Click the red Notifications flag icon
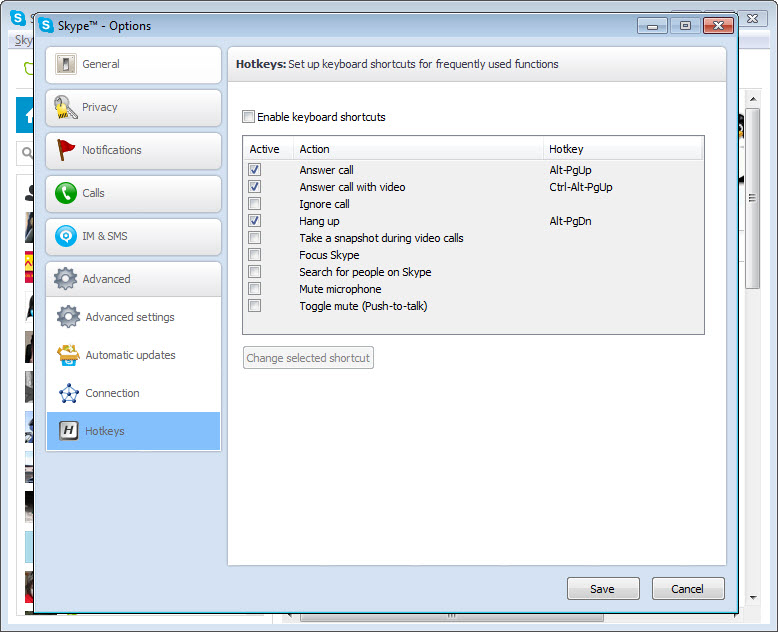 (x=65, y=150)
